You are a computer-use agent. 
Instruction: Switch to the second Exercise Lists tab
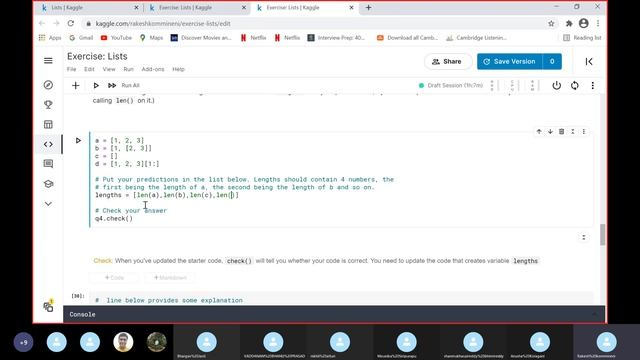[x=198, y=8]
